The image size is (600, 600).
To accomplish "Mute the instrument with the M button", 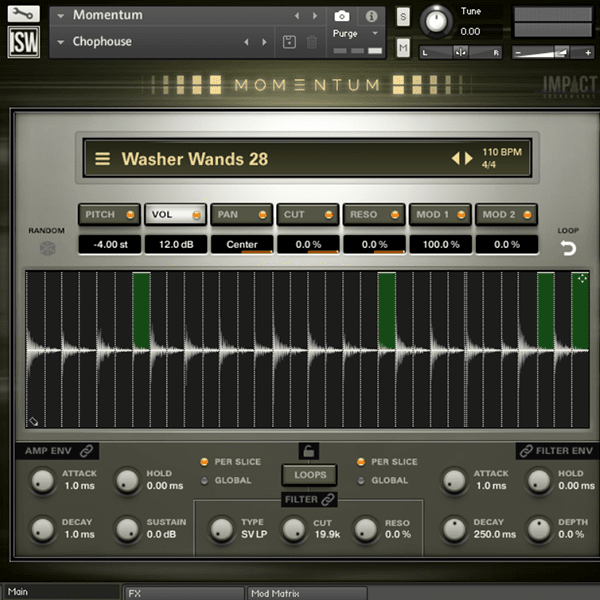I will [x=403, y=47].
